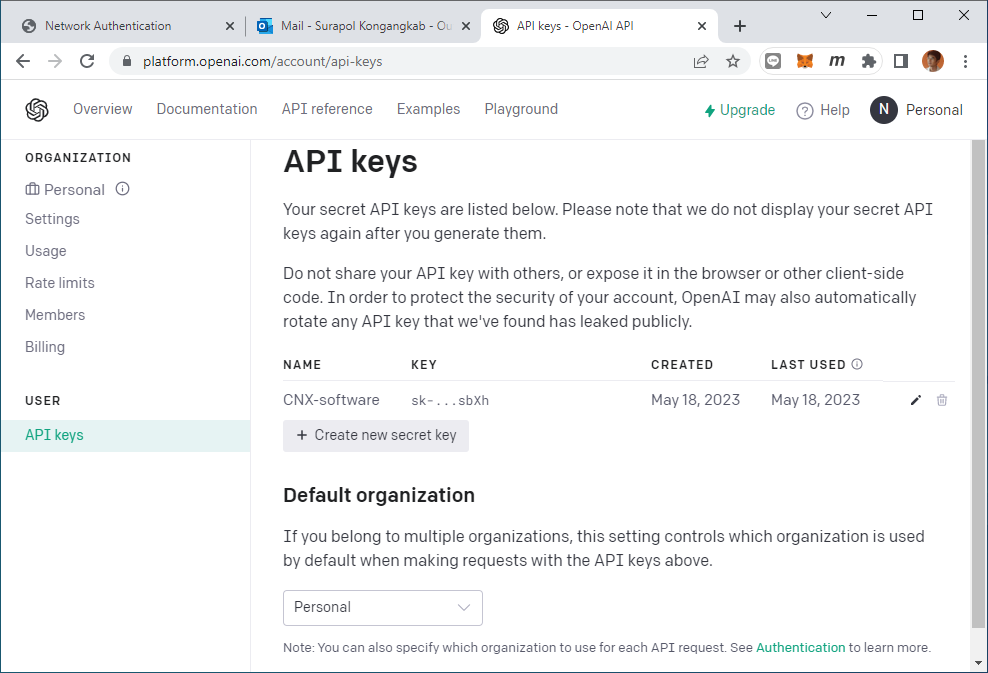Click the Upgrade link
The width and height of the screenshot is (988, 673).
tap(740, 110)
